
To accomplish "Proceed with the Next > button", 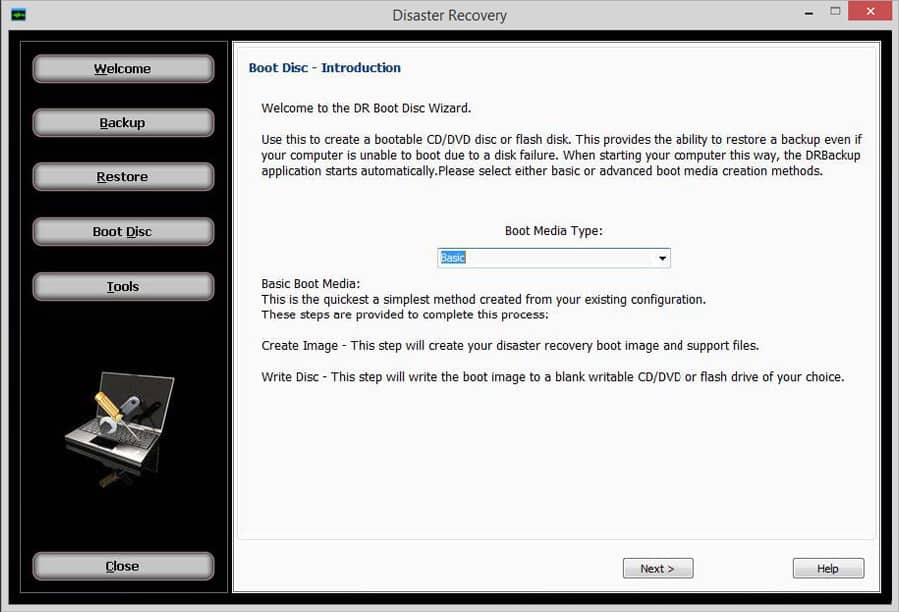I will [658, 568].
